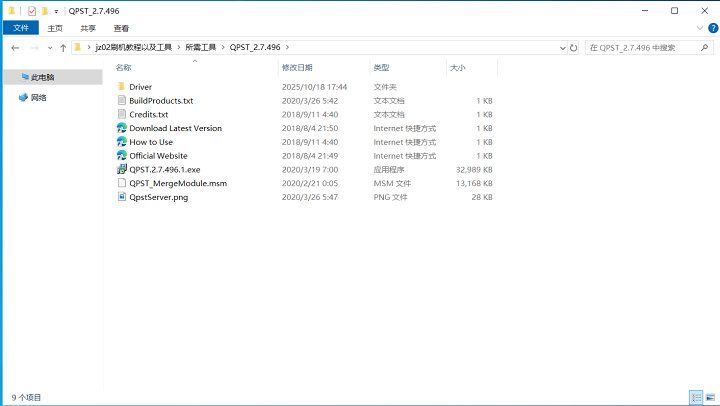Image resolution: width=720 pixels, height=406 pixels.
Task: Select the How to Use name
Action: coord(151,142)
